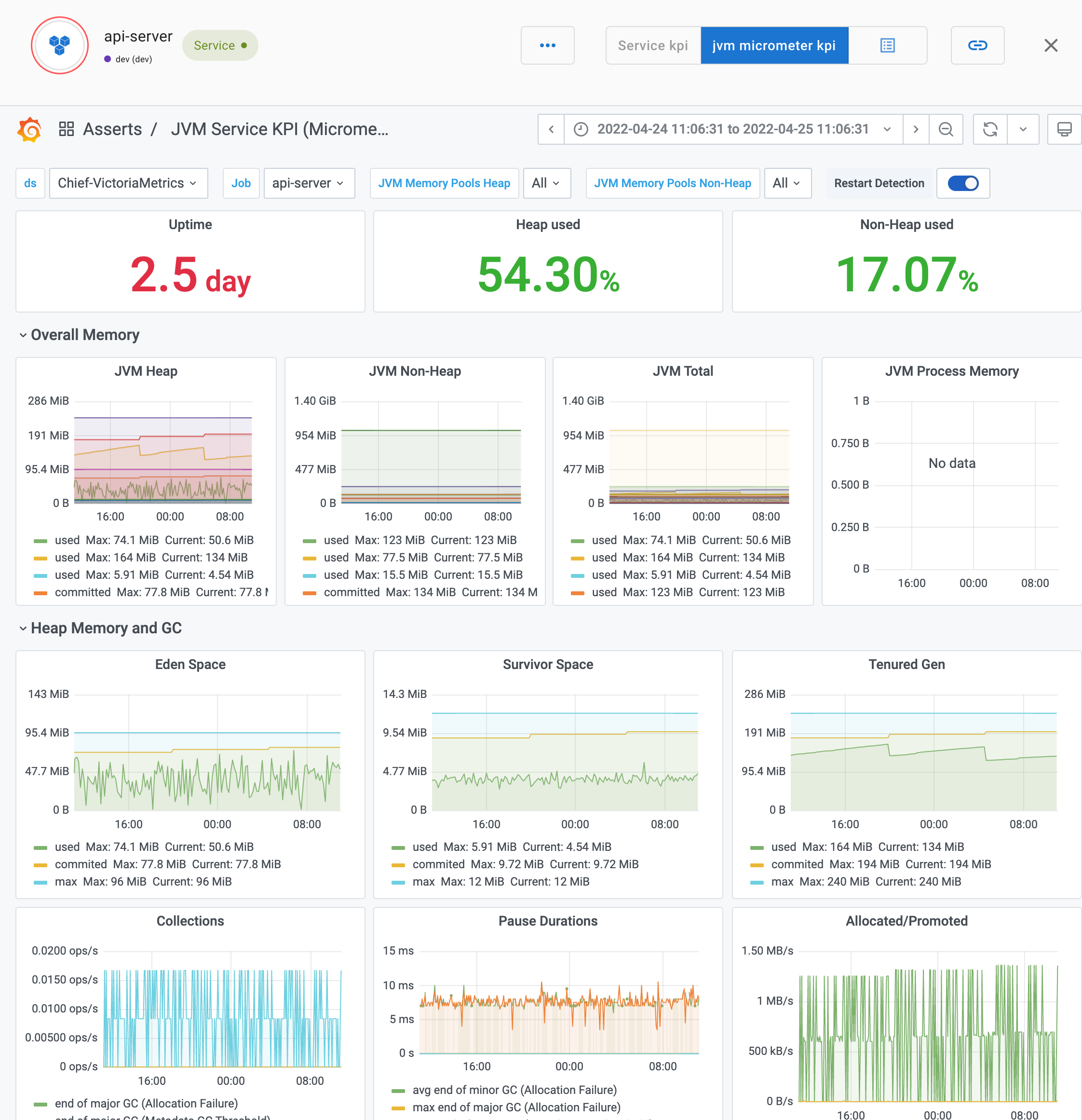Open the All dropdown for JVM Memory Pools Heap
The image size is (1082, 1120).
pos(546,183)
